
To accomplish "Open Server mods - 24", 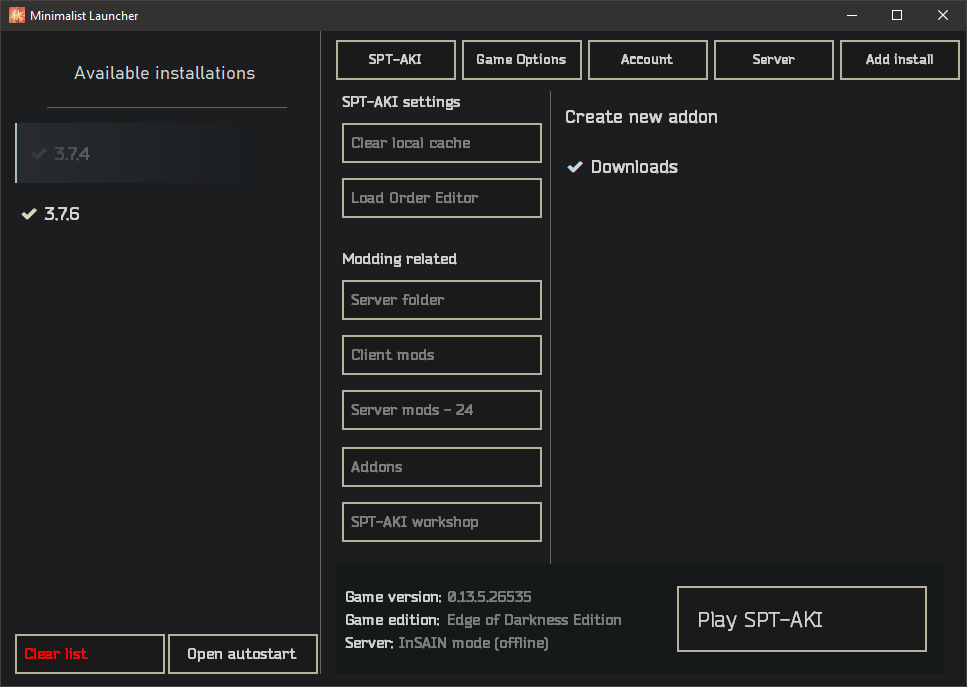I will tap(441, 410).
